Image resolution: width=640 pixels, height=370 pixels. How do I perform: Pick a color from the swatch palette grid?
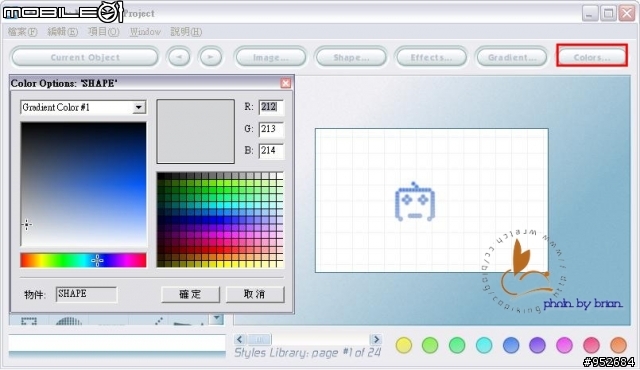point(220,220)
